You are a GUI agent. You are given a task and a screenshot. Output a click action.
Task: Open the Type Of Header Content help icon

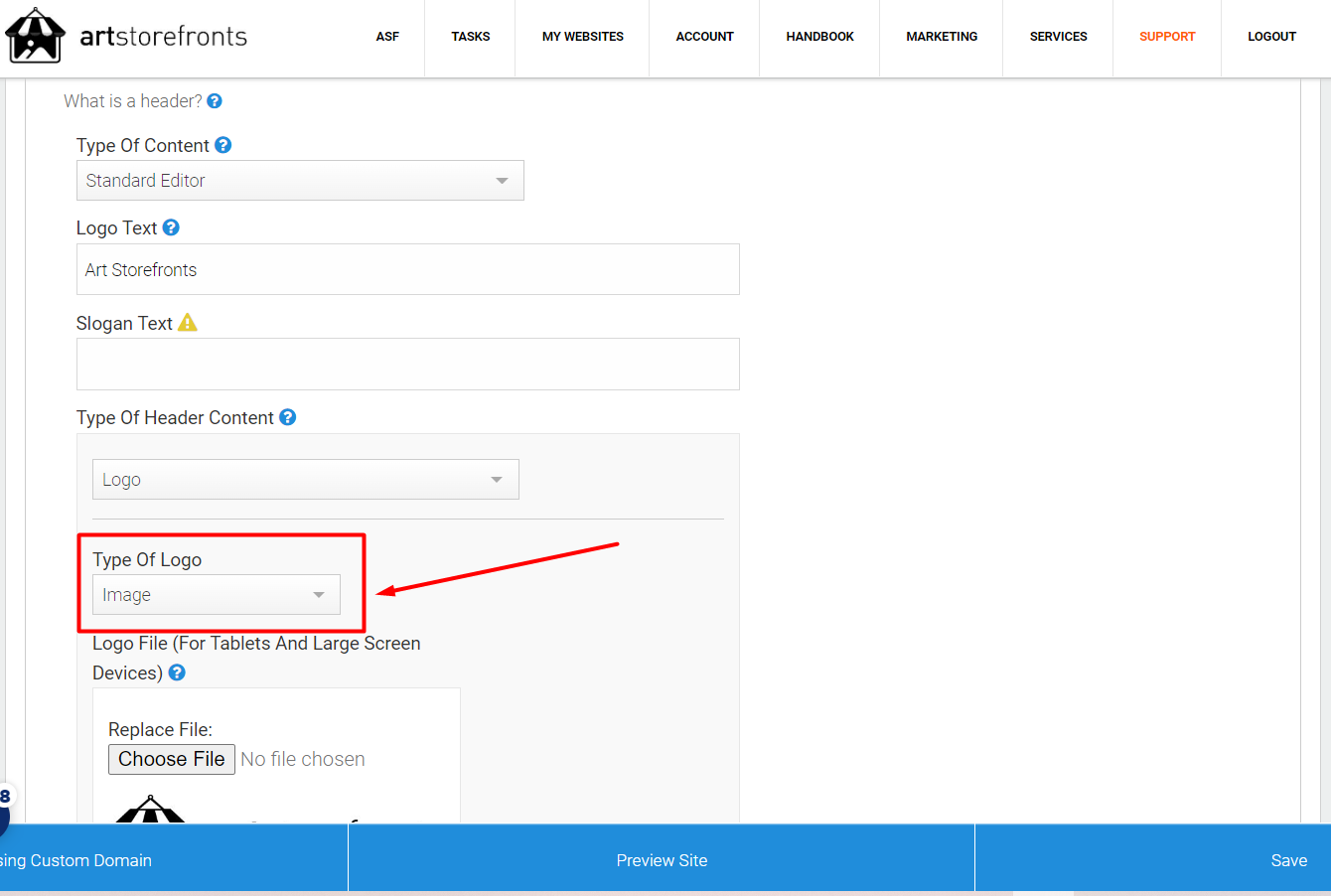coord(287,416)
